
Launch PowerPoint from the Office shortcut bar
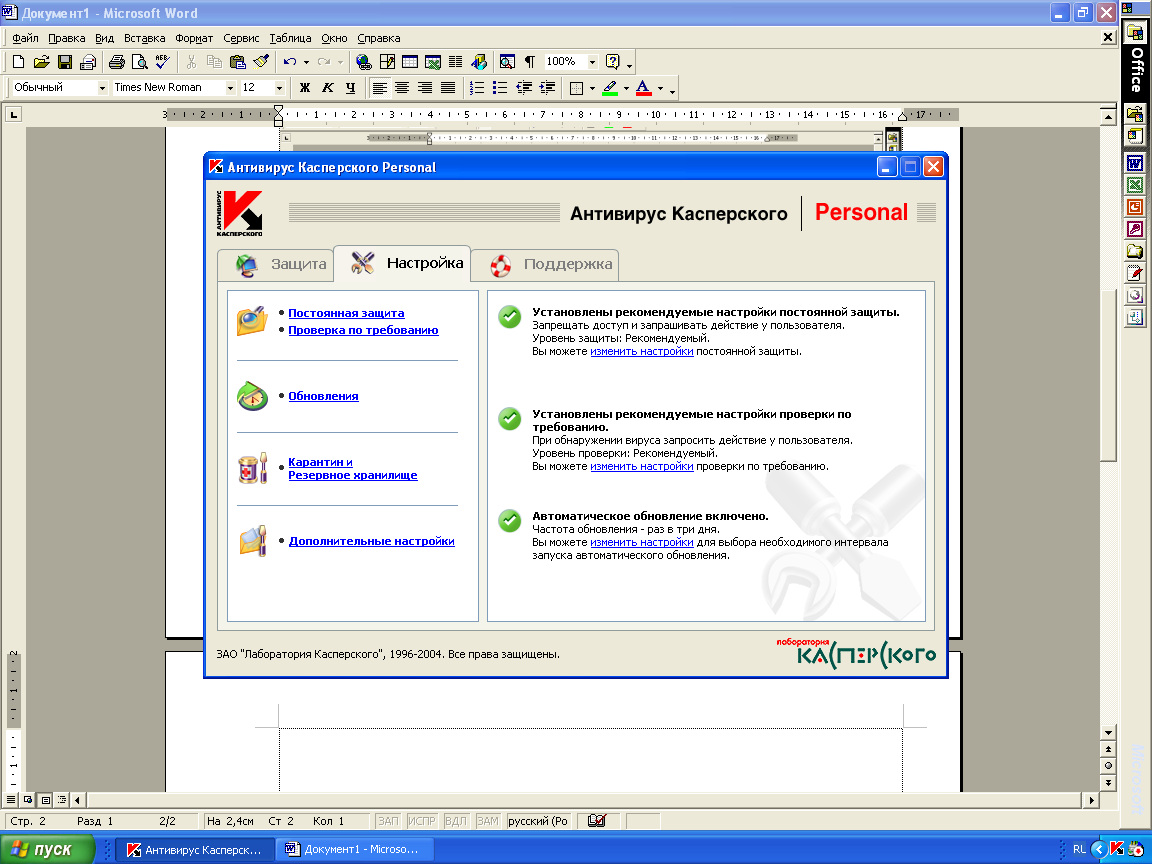coord(1135,207)
